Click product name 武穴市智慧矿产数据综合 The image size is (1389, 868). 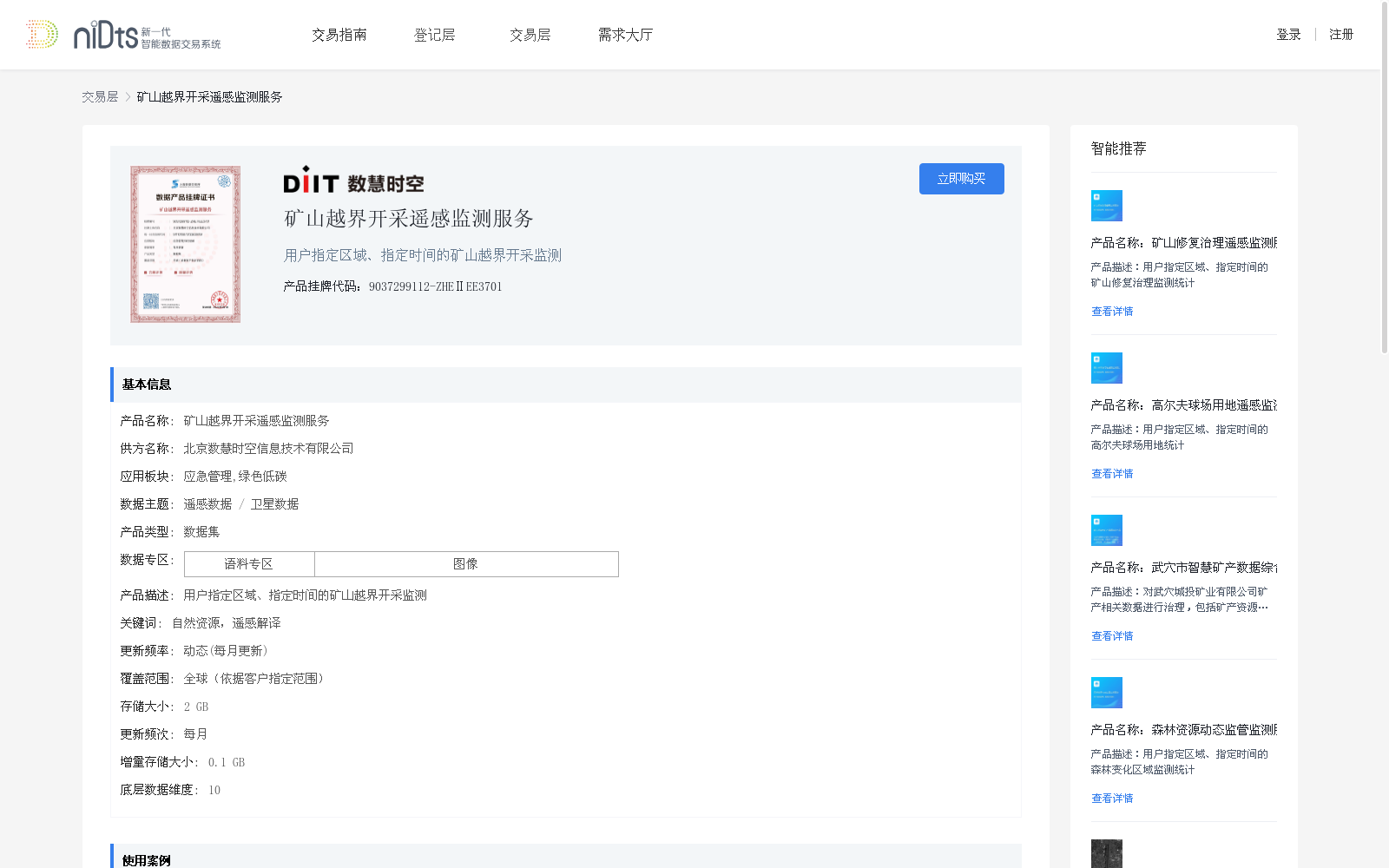pos(1184,568)
